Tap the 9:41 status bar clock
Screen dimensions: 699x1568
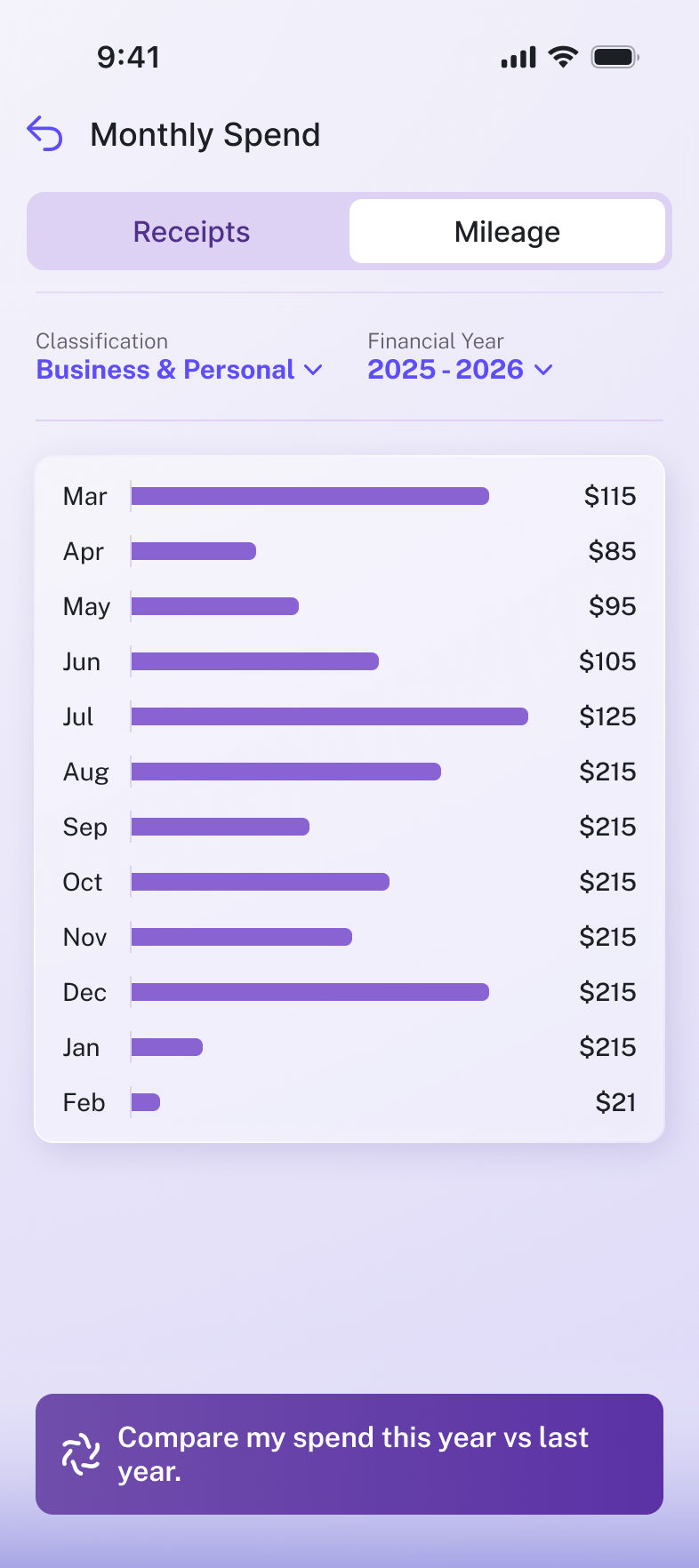pos(128,58)
